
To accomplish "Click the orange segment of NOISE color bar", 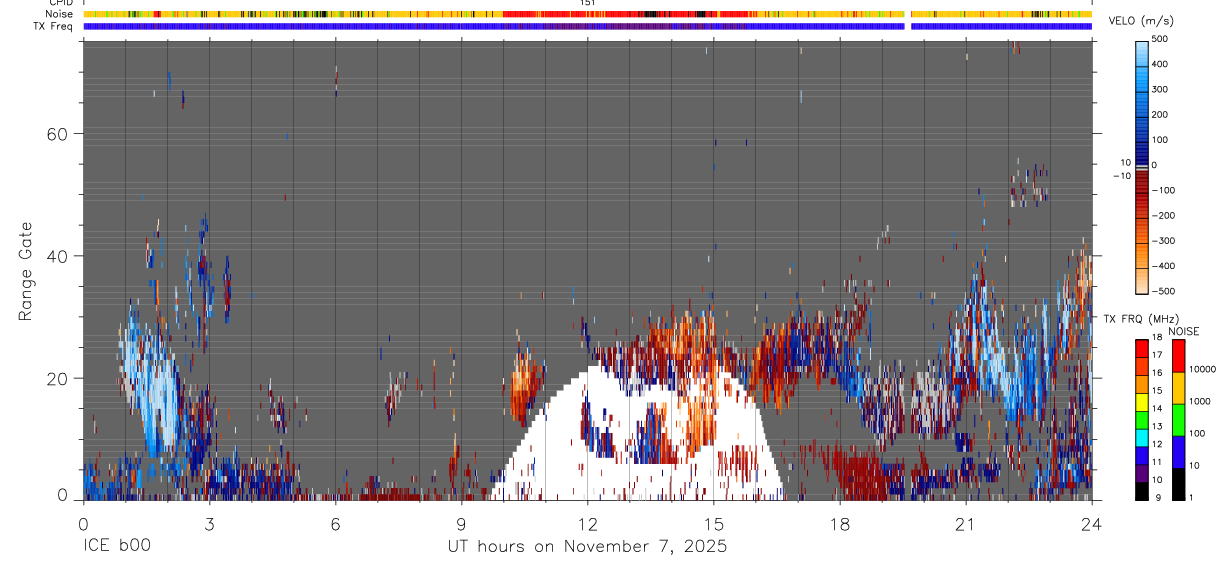I will tap(1178, 387).
